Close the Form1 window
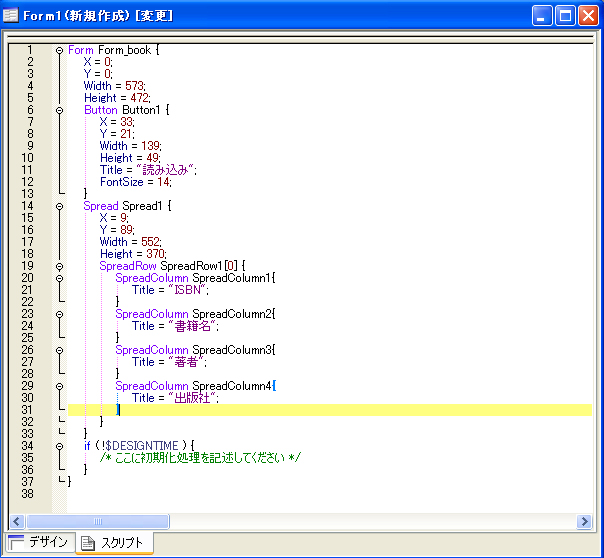604x558 pixels. click(x=588, y=16)
